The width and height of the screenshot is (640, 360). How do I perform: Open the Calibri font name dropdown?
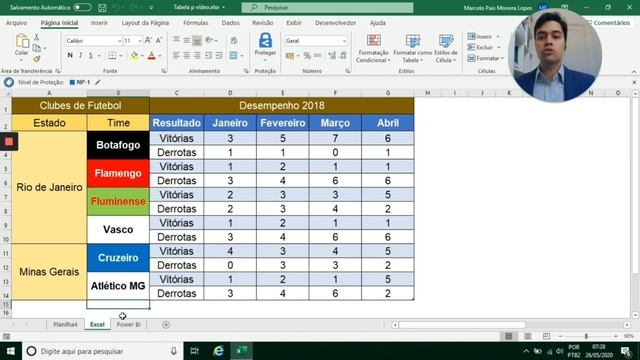[x=119, y=41]
